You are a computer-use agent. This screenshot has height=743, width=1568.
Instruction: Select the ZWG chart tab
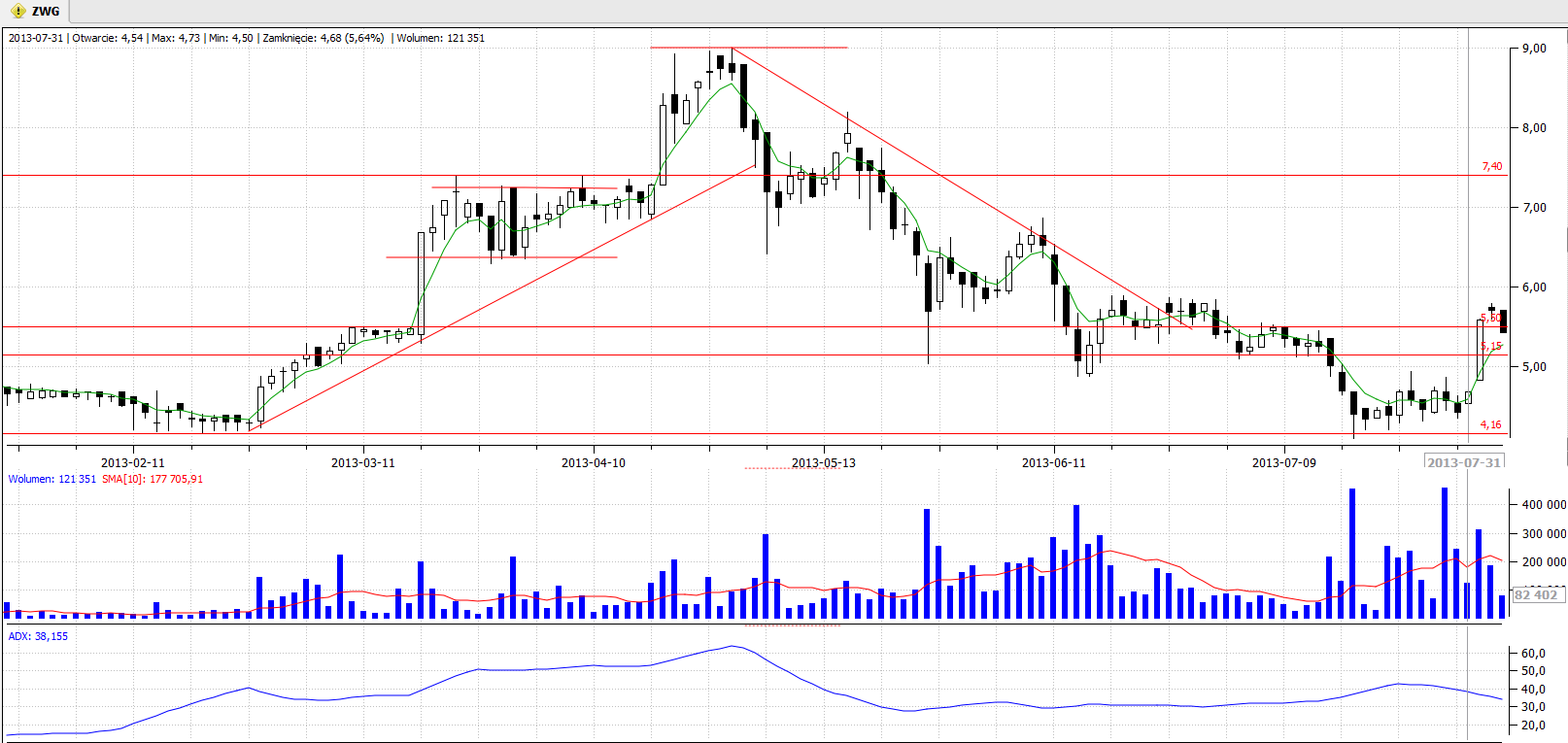tap(45, 12)
